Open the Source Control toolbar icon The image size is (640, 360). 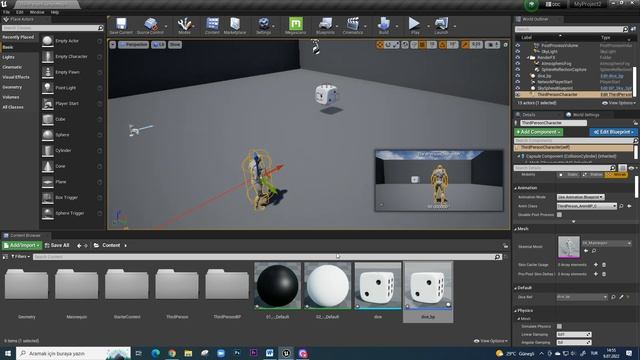[150, 25]
